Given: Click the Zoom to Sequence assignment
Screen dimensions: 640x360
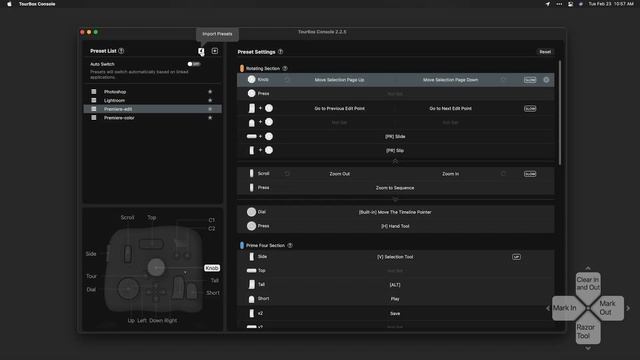Looking at the screenshot, I should (x=395, y=188).
